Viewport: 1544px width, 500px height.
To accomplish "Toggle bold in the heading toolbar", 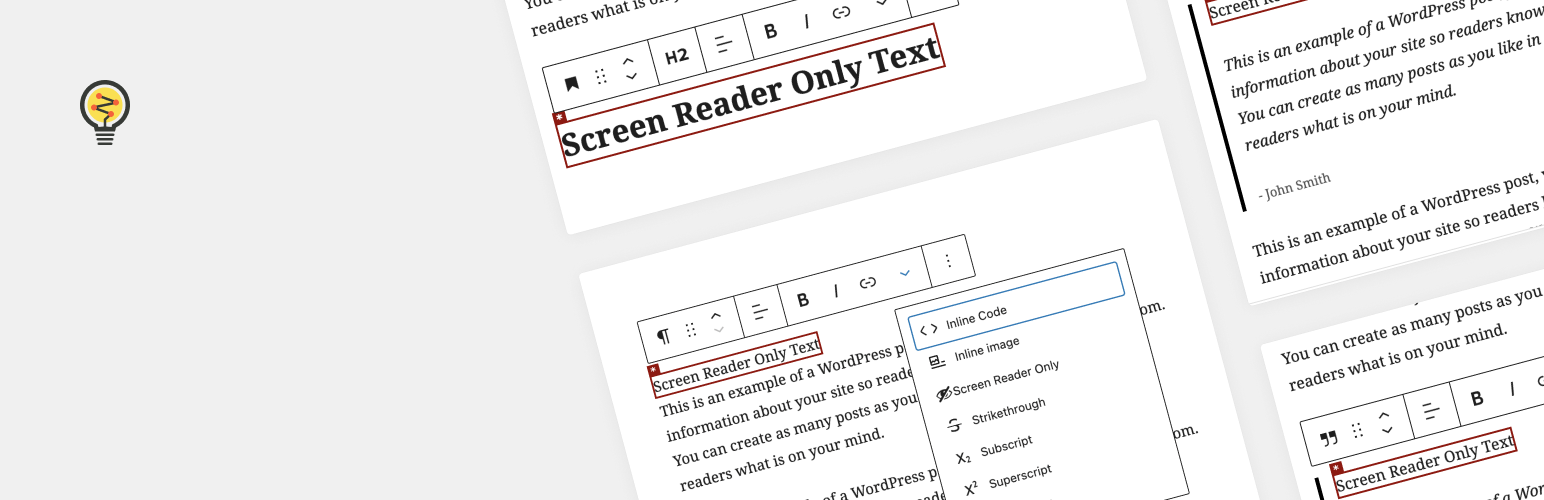I will 770,31.
